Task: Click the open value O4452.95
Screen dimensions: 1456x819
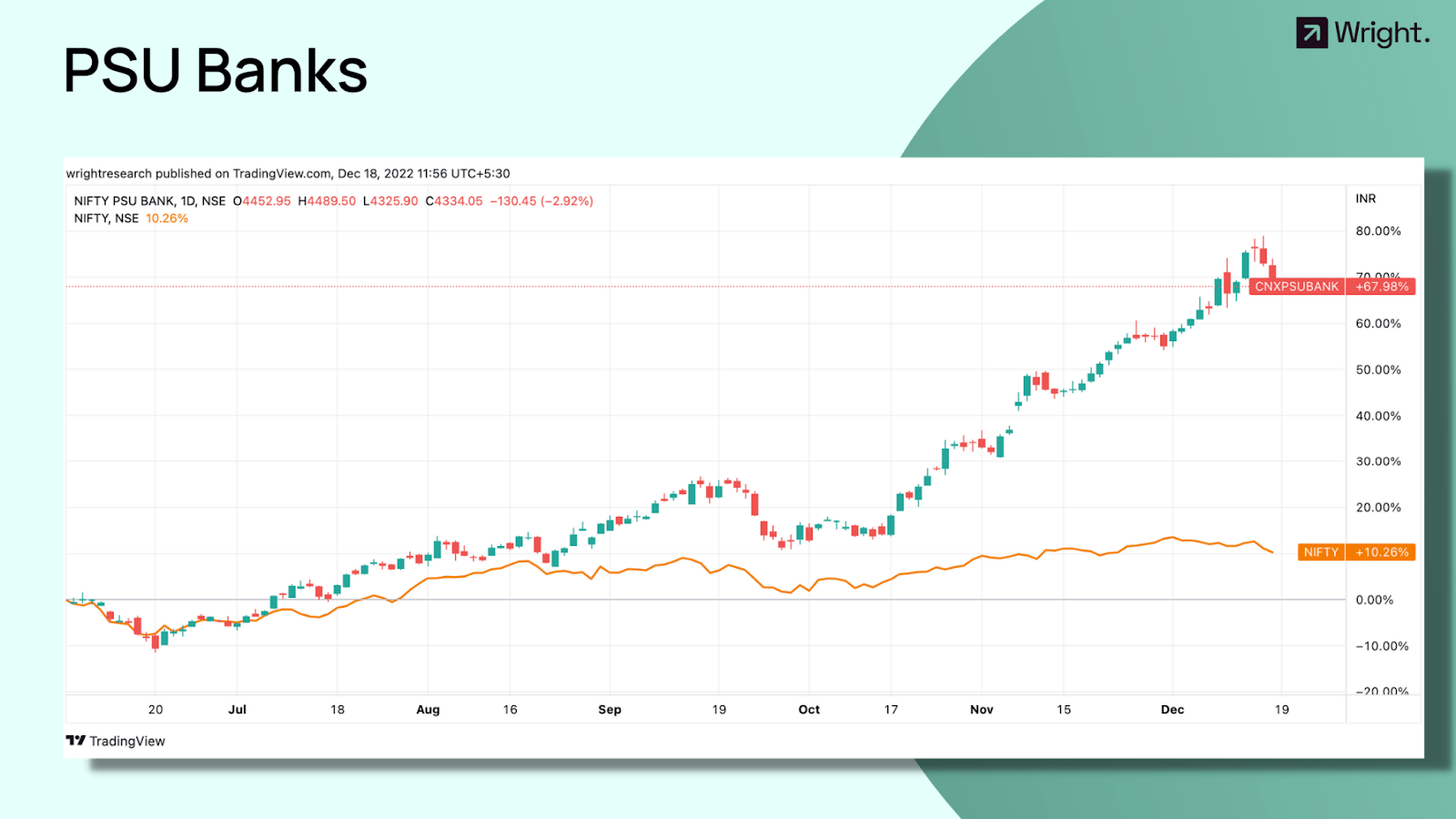Action: [262, 201]
